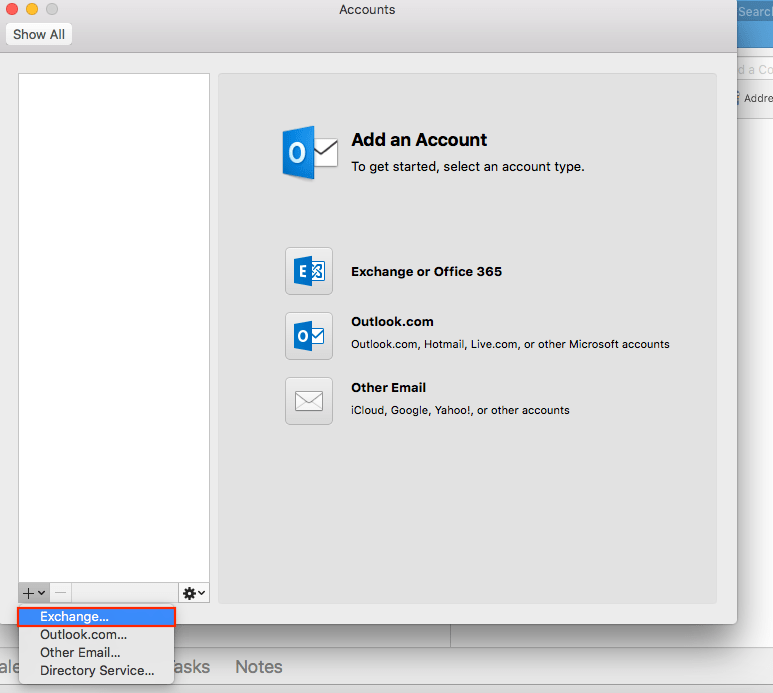Choose Exchange... from the popup menu
This screenshot has height=693, width=773.
pyautogui.click(x=97, y=617)
